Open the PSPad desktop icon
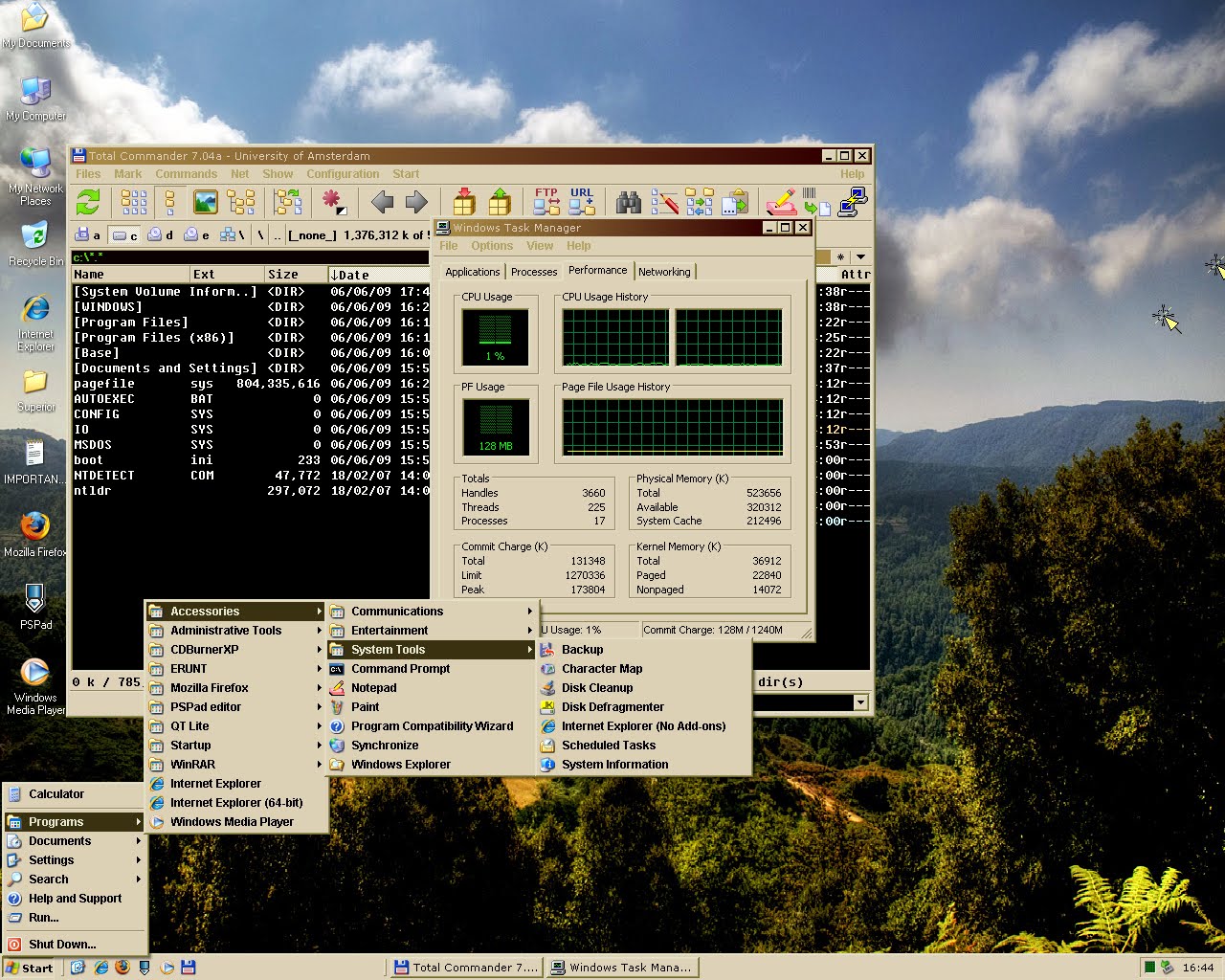1225x980 pixels. coord(35,607)
